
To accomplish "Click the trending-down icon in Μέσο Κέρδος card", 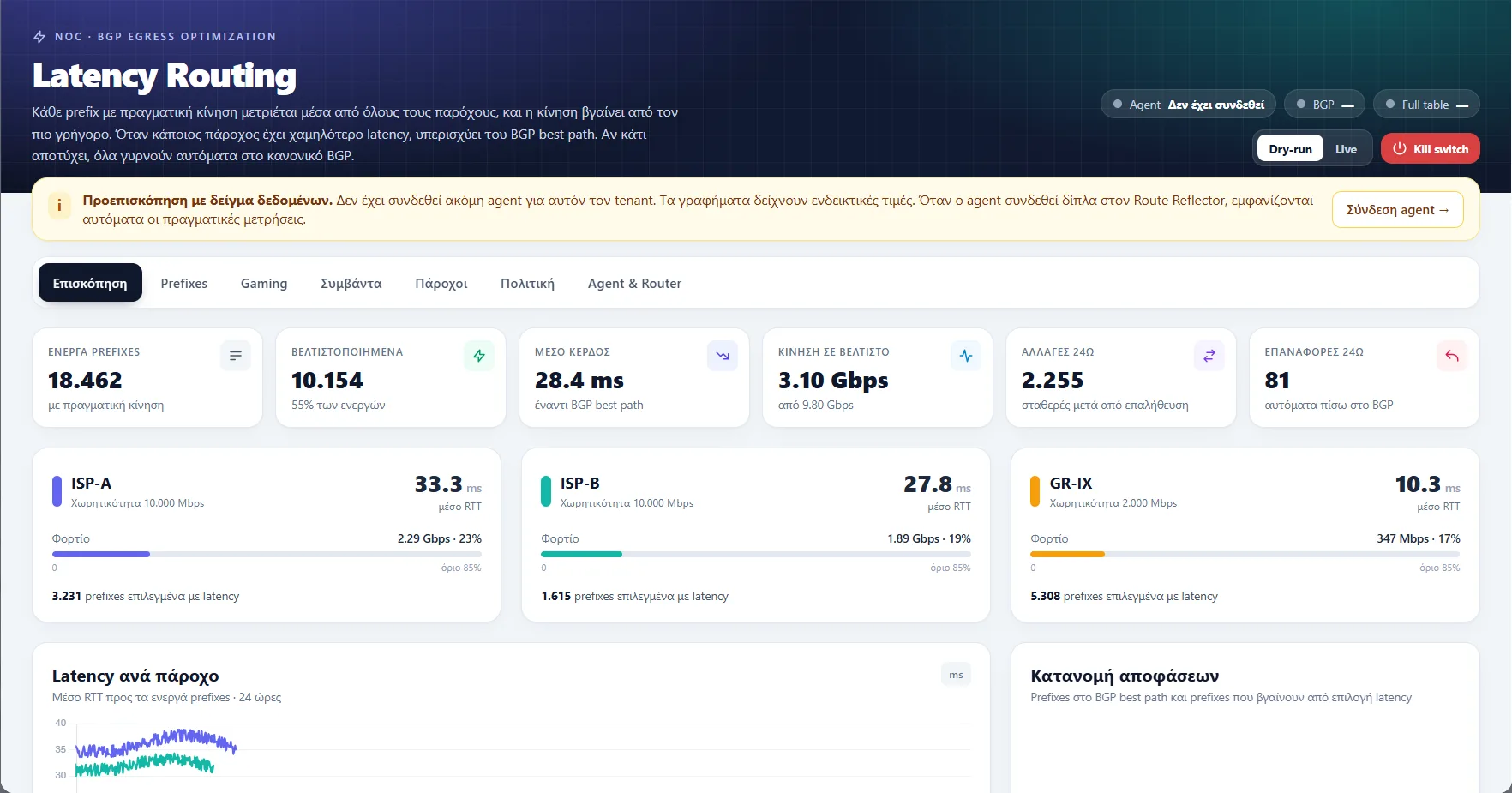I will 723,356.
